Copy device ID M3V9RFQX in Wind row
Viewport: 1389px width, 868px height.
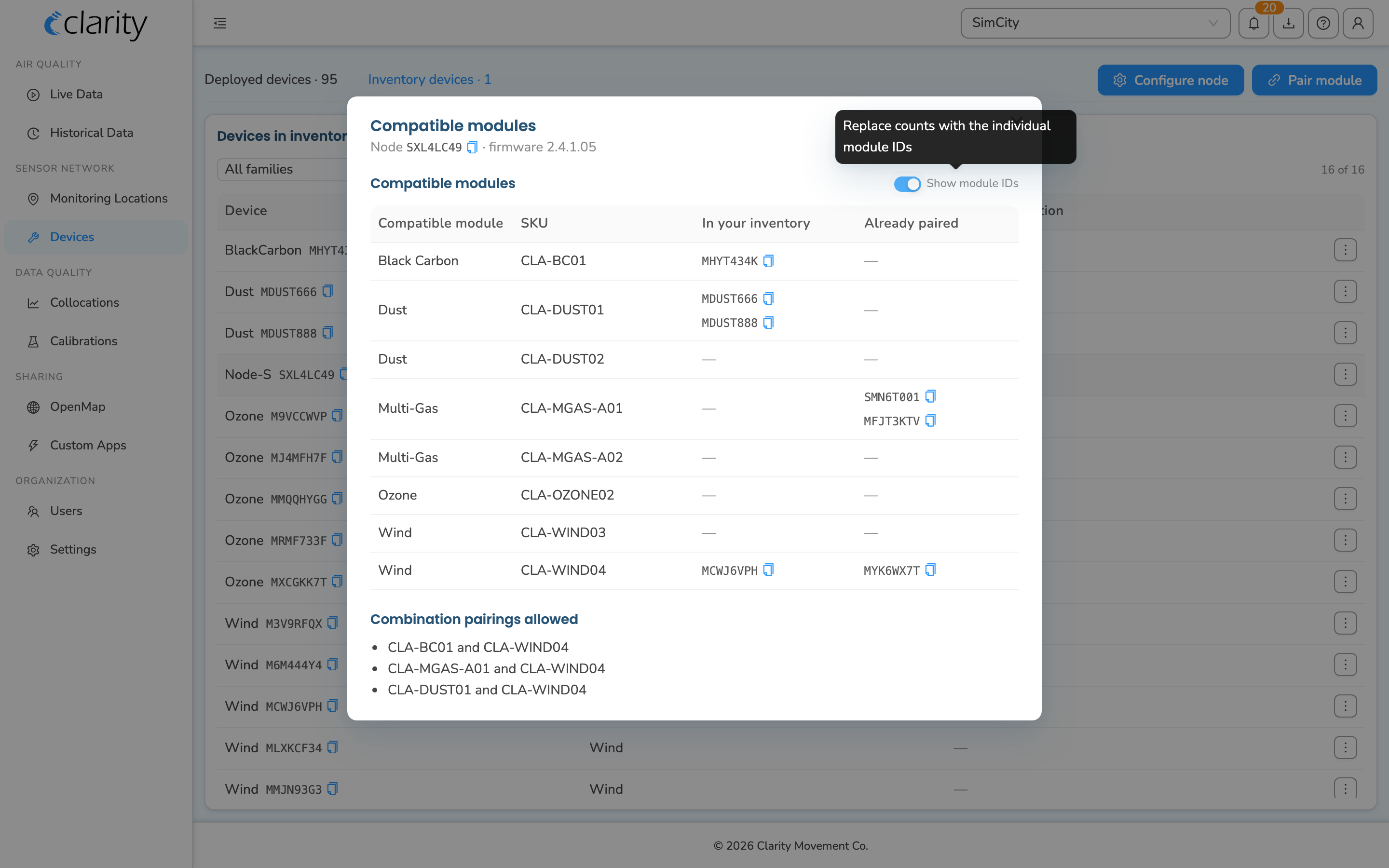click(x=332, y=624)
